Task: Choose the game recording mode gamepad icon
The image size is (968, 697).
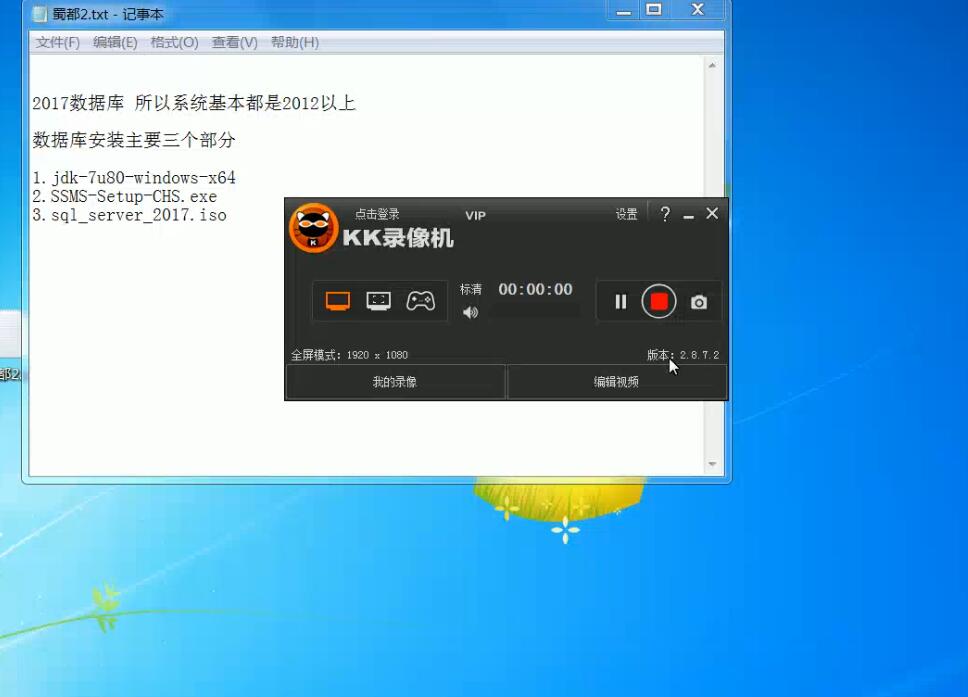Action: coord(420,301)
